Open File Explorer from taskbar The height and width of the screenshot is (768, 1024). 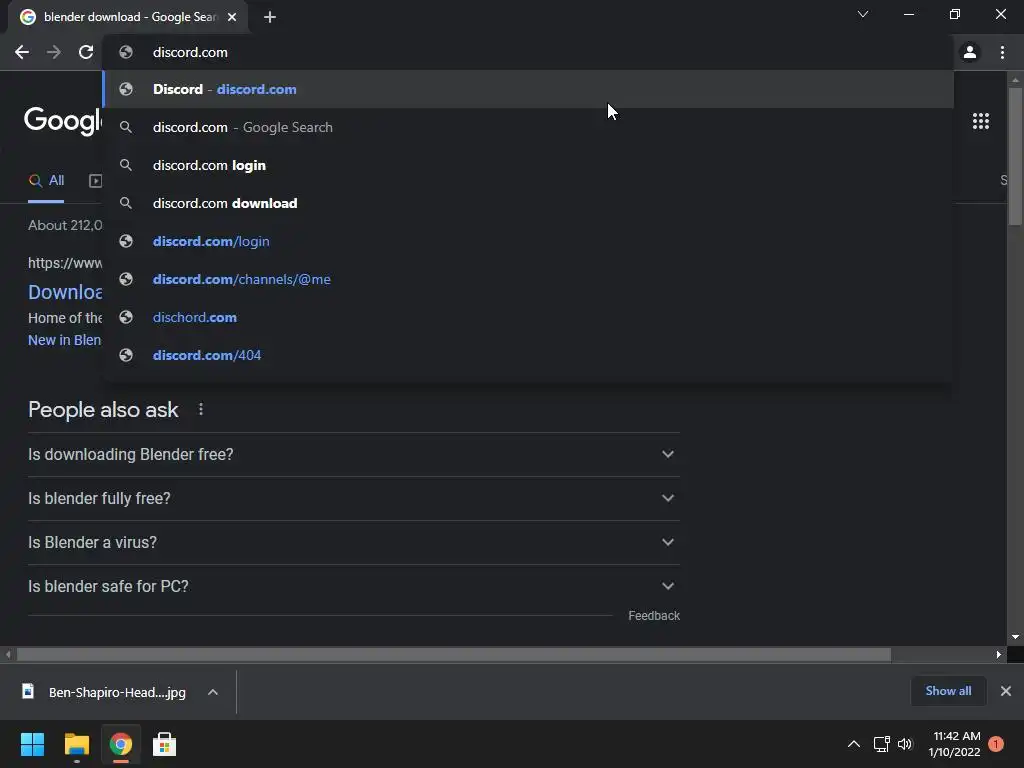coord(76,744)
